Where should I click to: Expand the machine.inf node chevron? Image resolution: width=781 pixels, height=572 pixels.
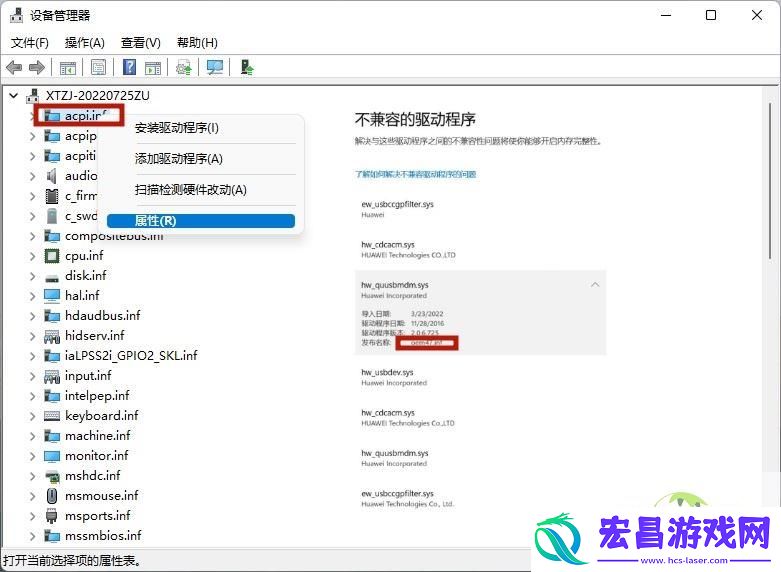(32, 436)
